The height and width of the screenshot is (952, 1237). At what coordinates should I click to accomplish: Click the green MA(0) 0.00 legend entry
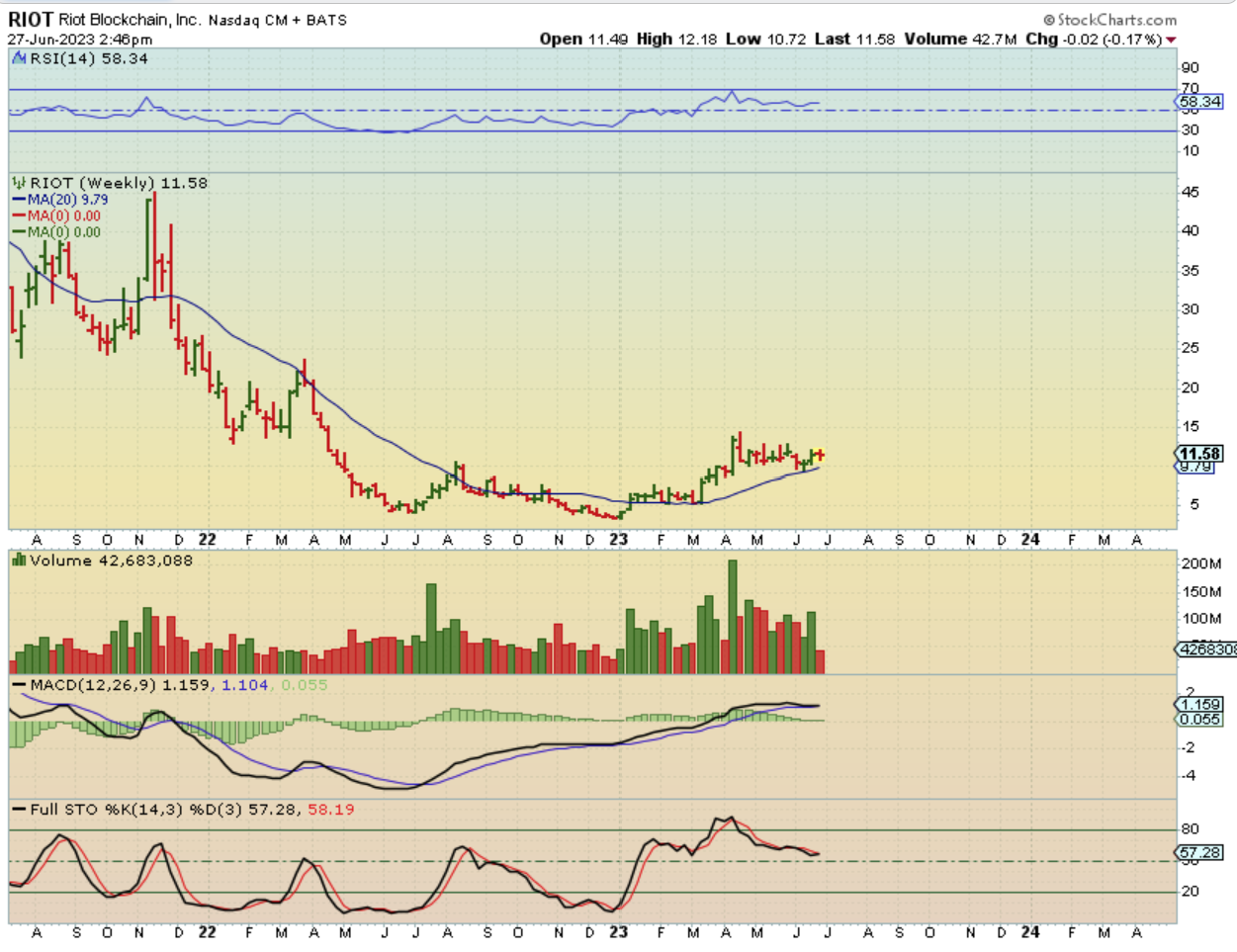point(56,232)
